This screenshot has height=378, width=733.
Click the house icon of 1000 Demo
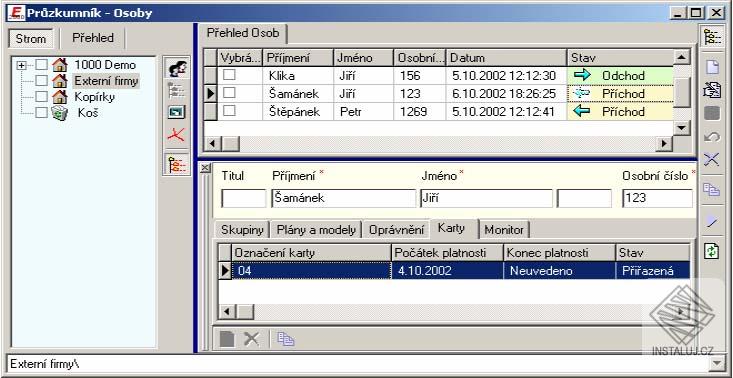pyautogui.click(x=59, y=65)
